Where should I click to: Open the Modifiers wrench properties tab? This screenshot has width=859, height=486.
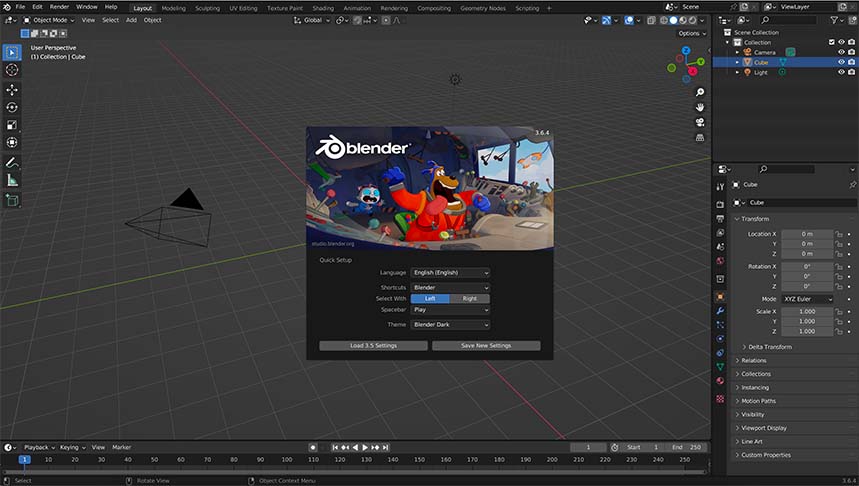pos(720,311)
